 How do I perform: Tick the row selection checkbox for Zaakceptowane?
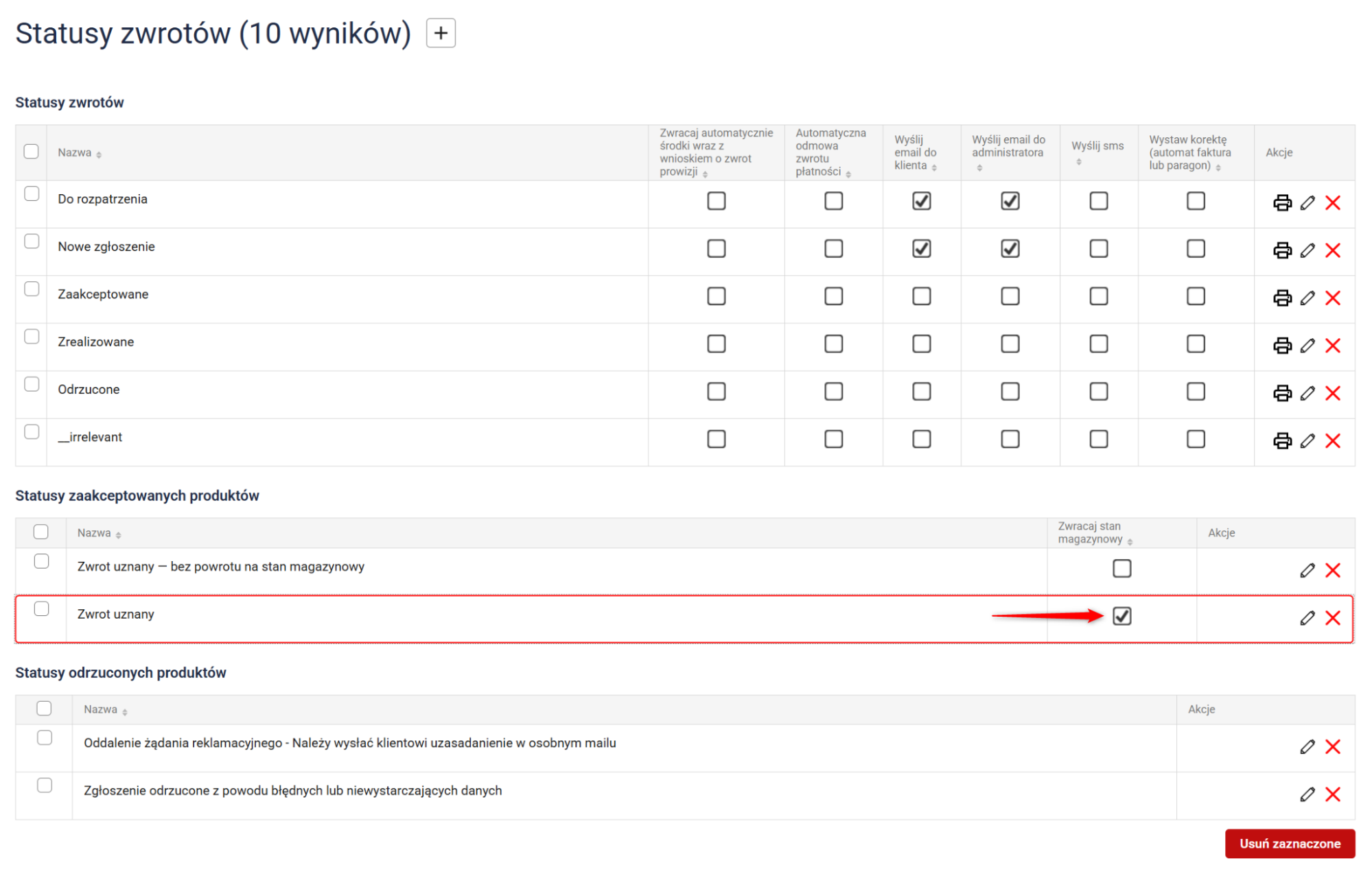[x=32, y=289]
